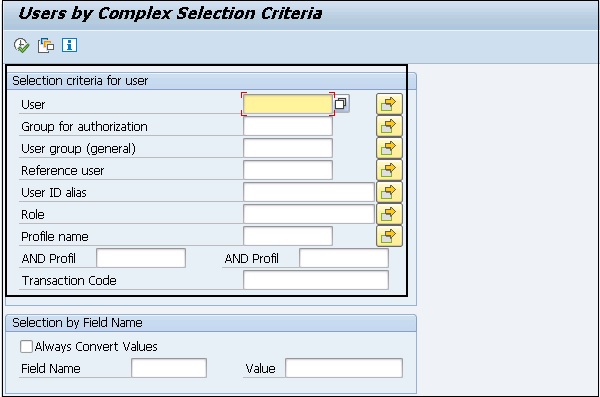Click the Execute clock icon in toolbar
This screenshot has width=600, height=397.
click(21, 46)
